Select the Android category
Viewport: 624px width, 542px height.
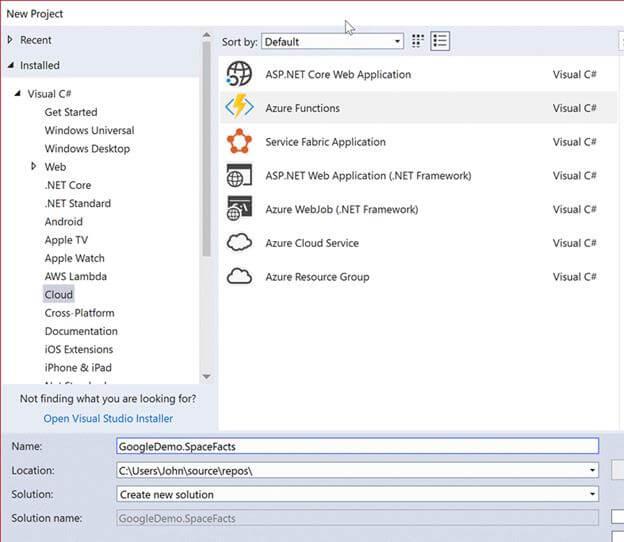(64, 222)
